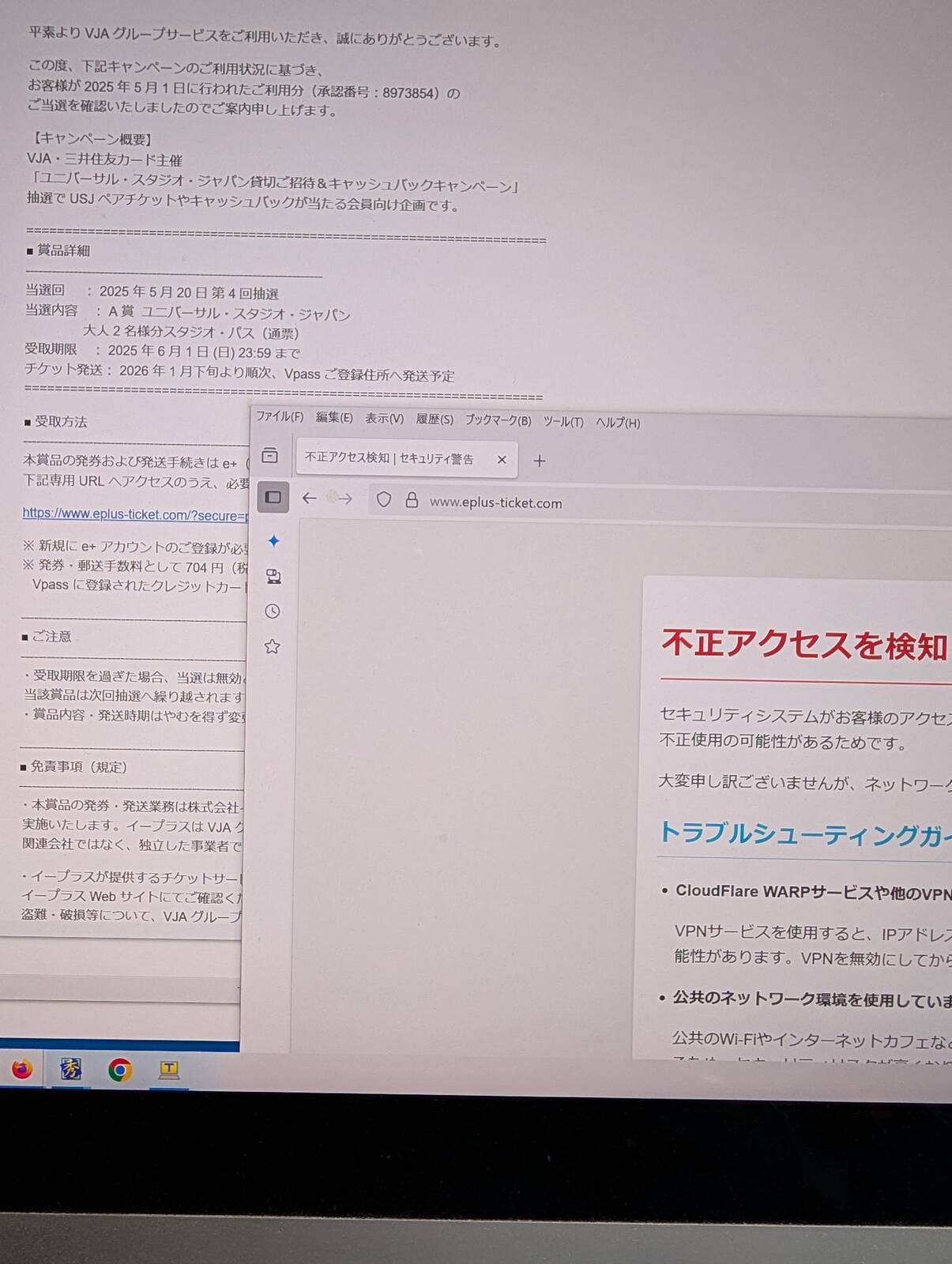Toggle the Firefox sidebar button
Viewport: 952px width, 1264px height.
(x=273, y=497)
